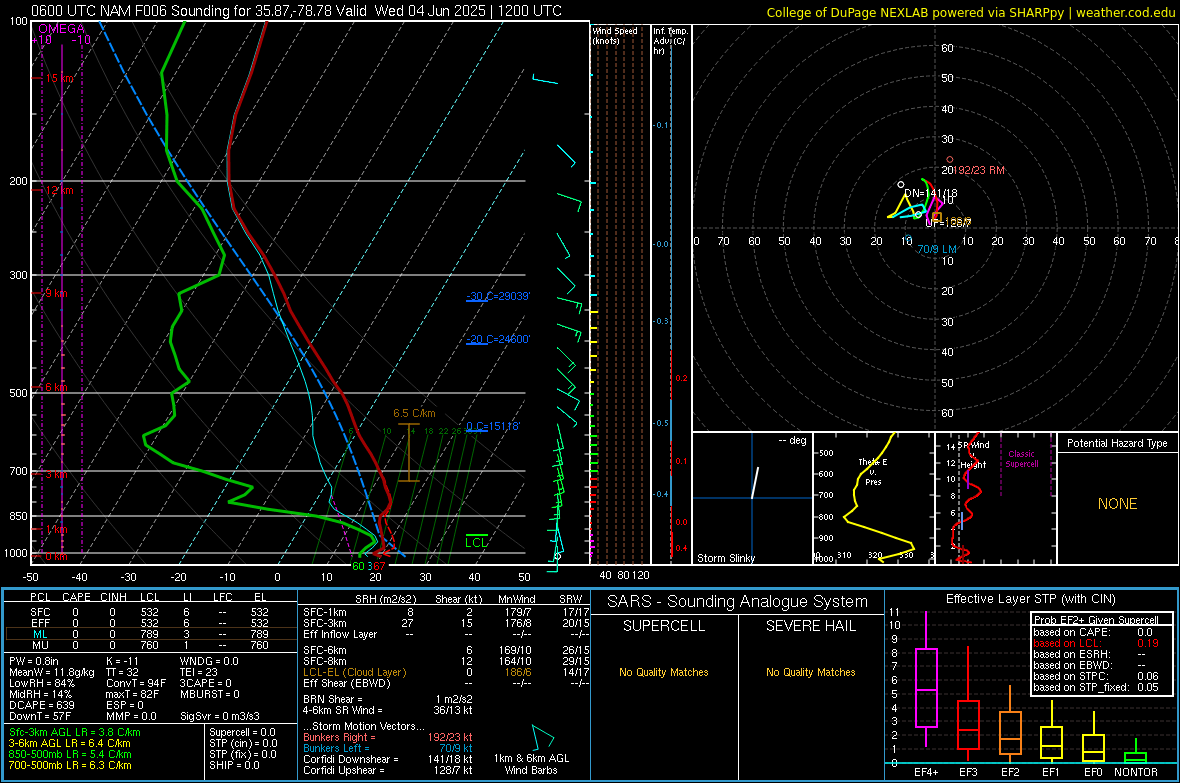Click the SFC-6km kinematics row label
This screenshot has width=1180, height=783.
coord(325,650)
